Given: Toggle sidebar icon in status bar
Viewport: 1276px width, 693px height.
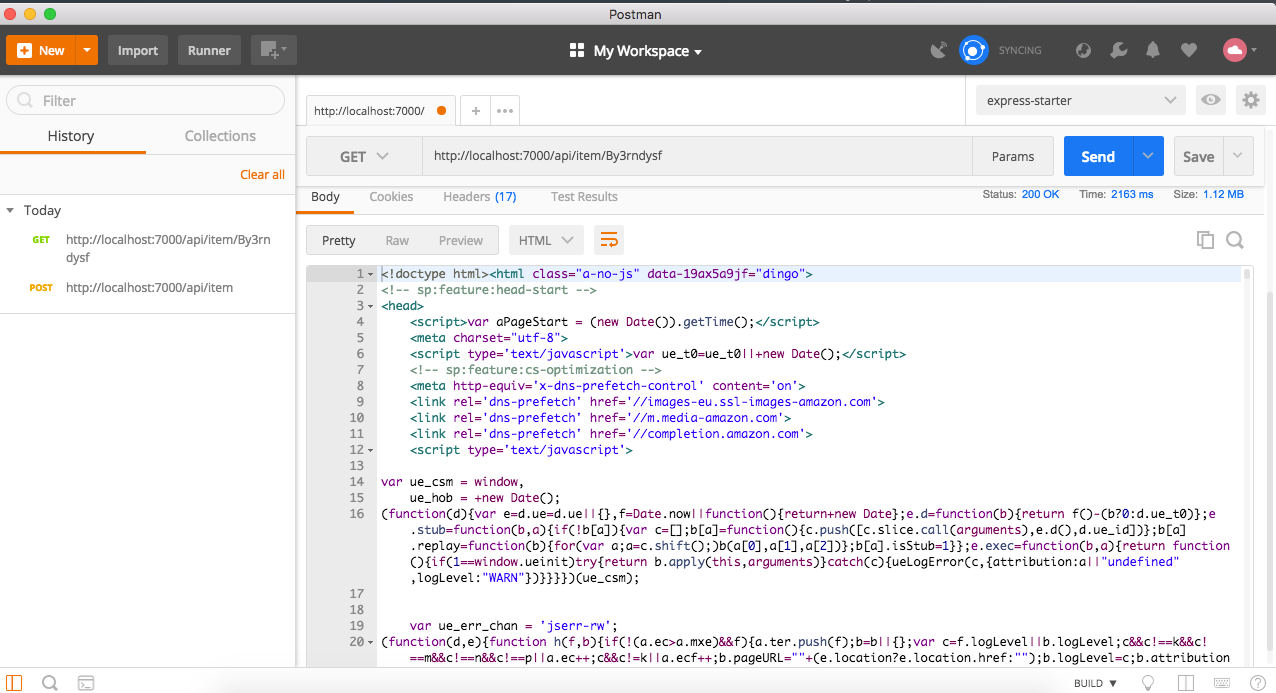Looking at the screenshot, I should click(x=14, y=683).
